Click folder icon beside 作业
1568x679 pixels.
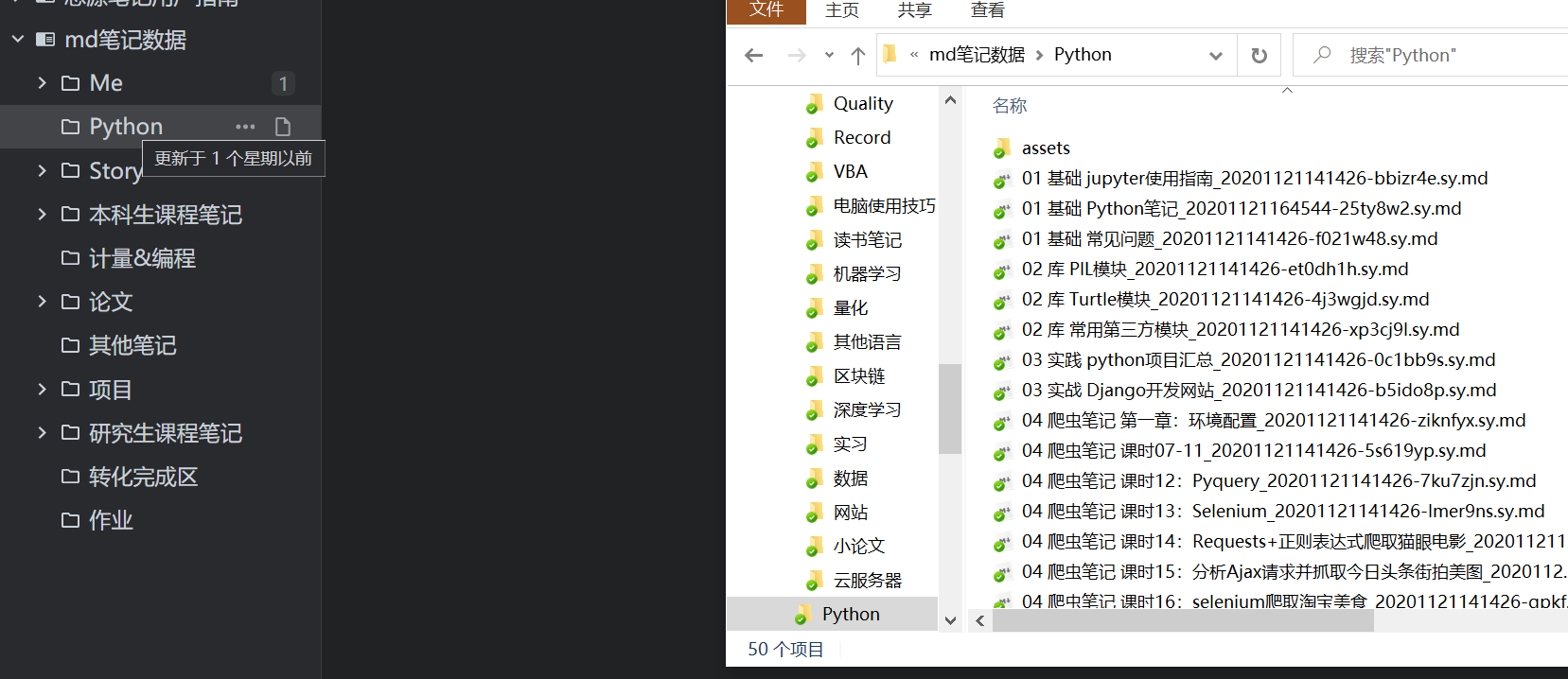[70, 520]
